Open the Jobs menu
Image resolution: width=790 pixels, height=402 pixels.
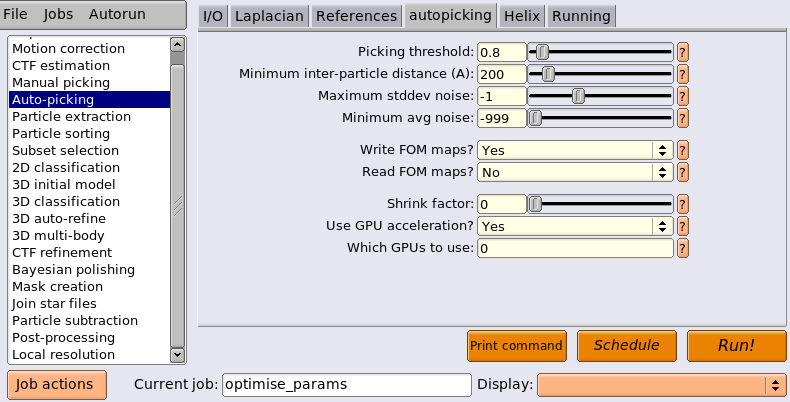(58, 14)
